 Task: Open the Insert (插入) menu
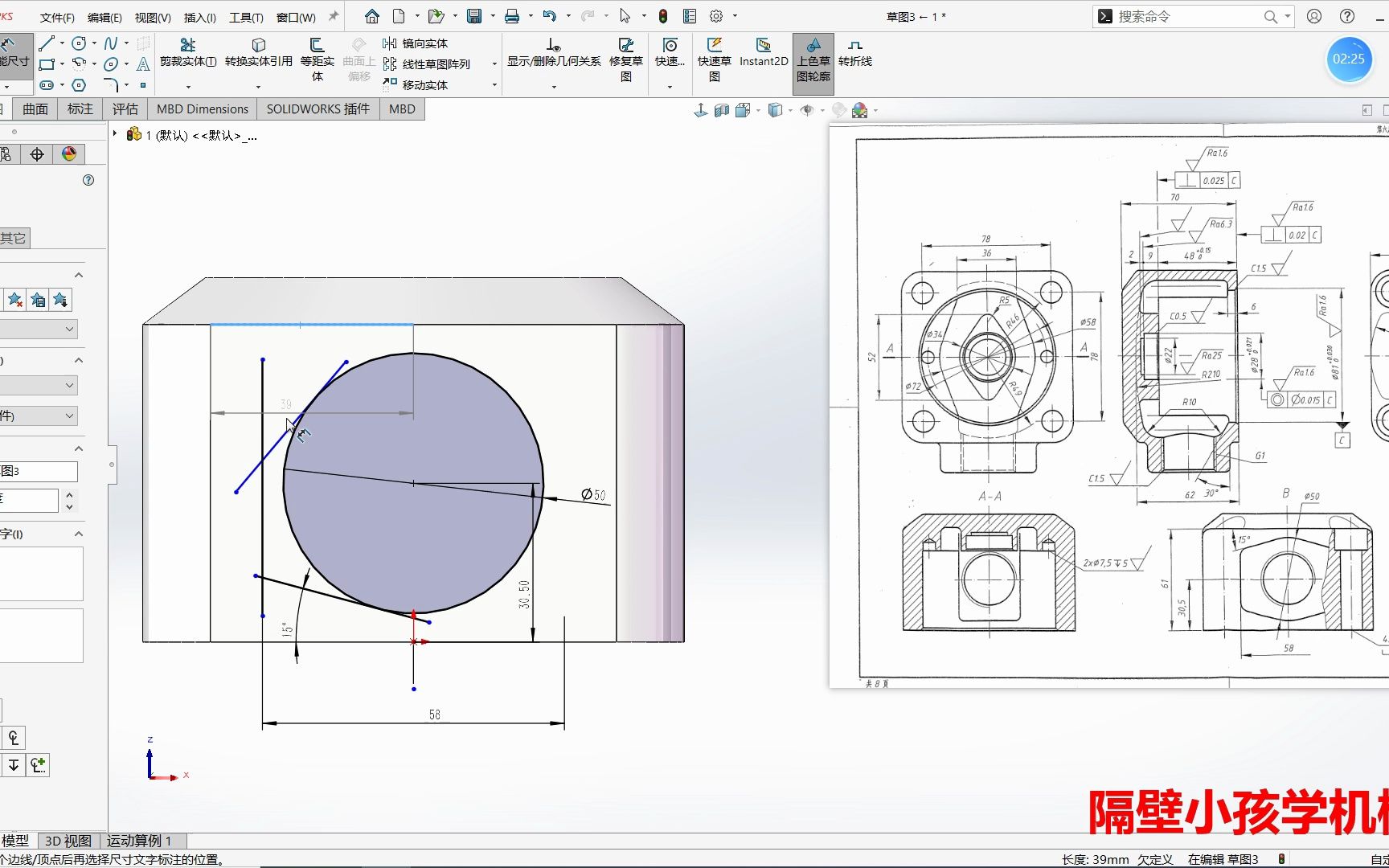[200, 18]
